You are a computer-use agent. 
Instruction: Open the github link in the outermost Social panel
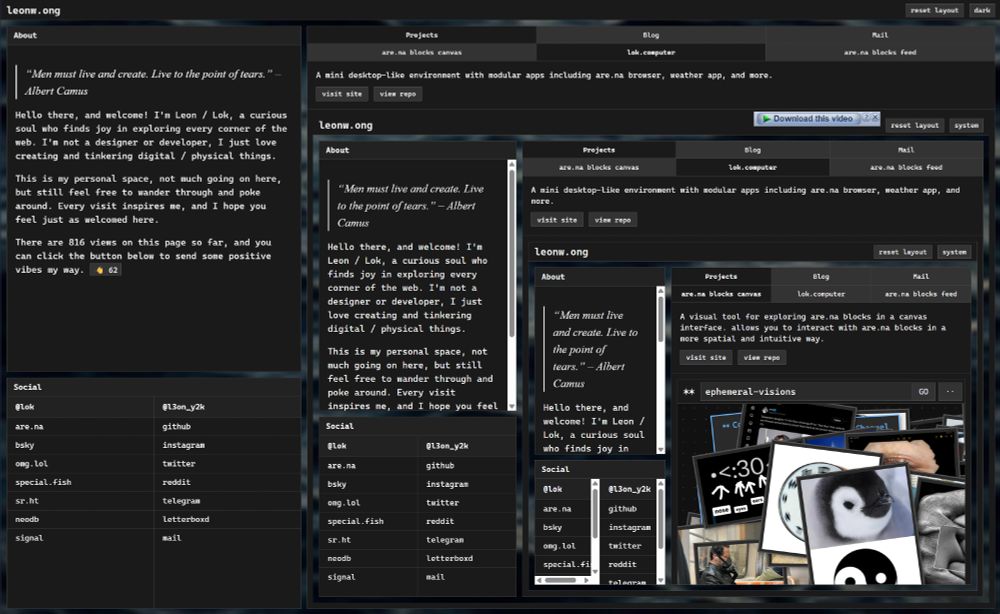[x=176, y=427]
